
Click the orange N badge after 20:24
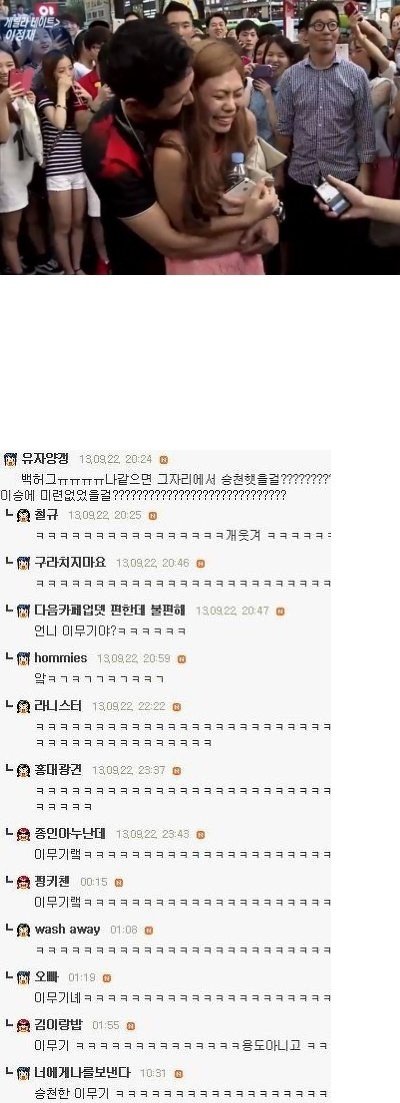click(164, 459)
